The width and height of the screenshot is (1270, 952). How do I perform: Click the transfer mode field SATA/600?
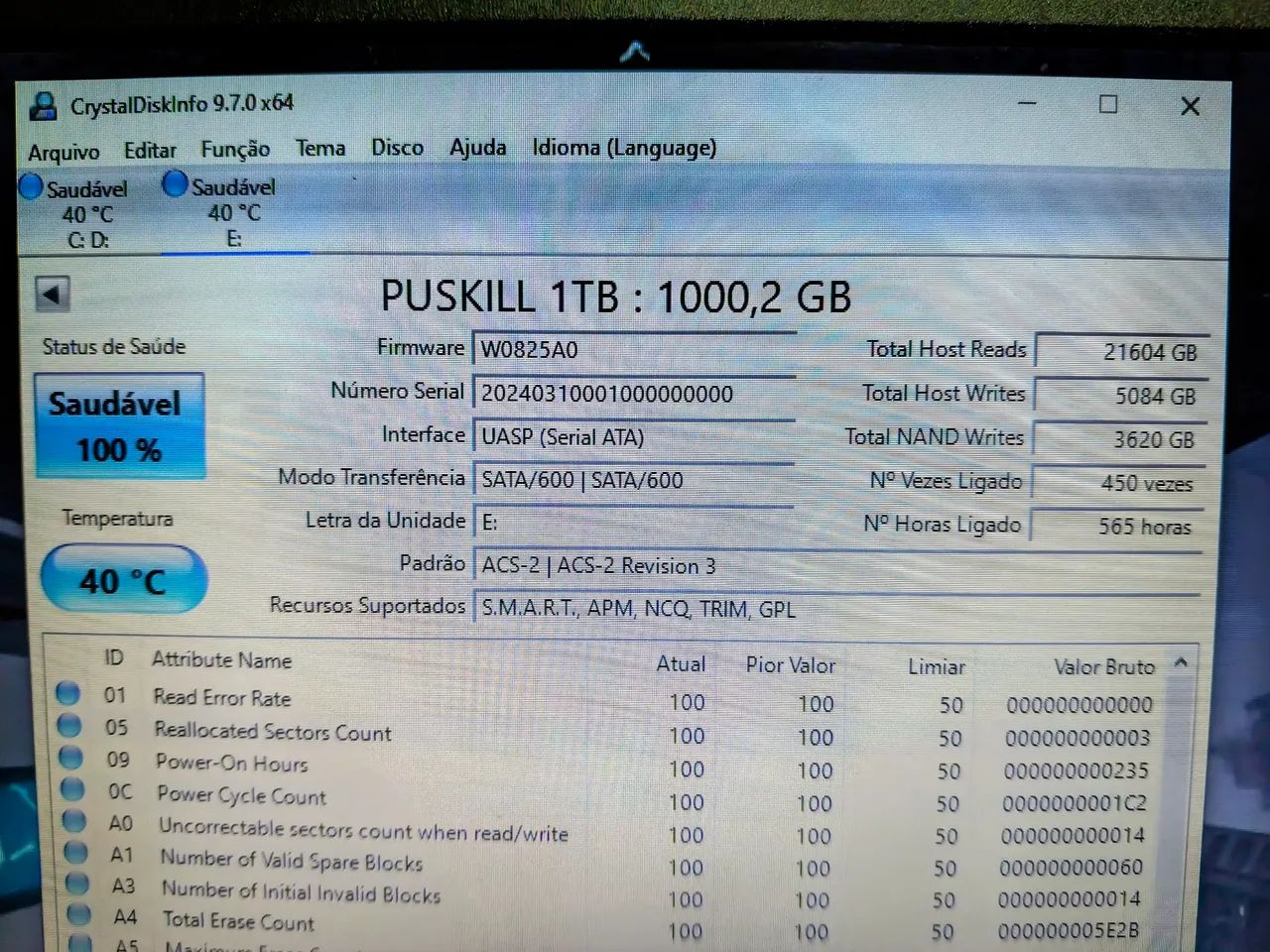[x=634, y=480]
